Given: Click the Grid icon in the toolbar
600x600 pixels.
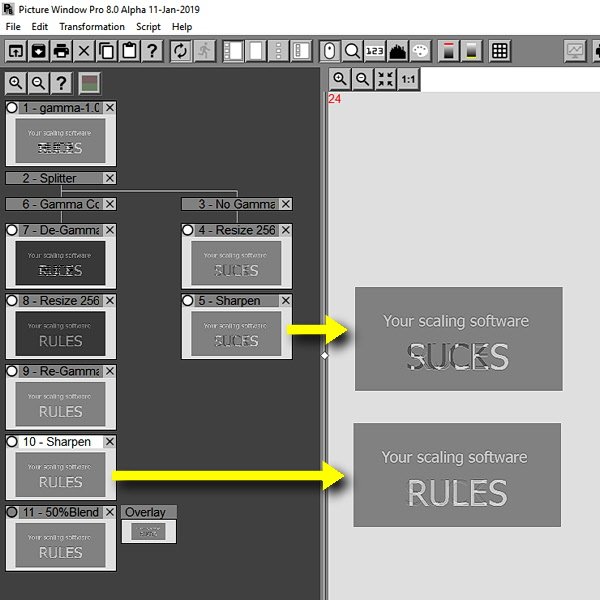Looking at the screenshot, I should coord(499,51).
